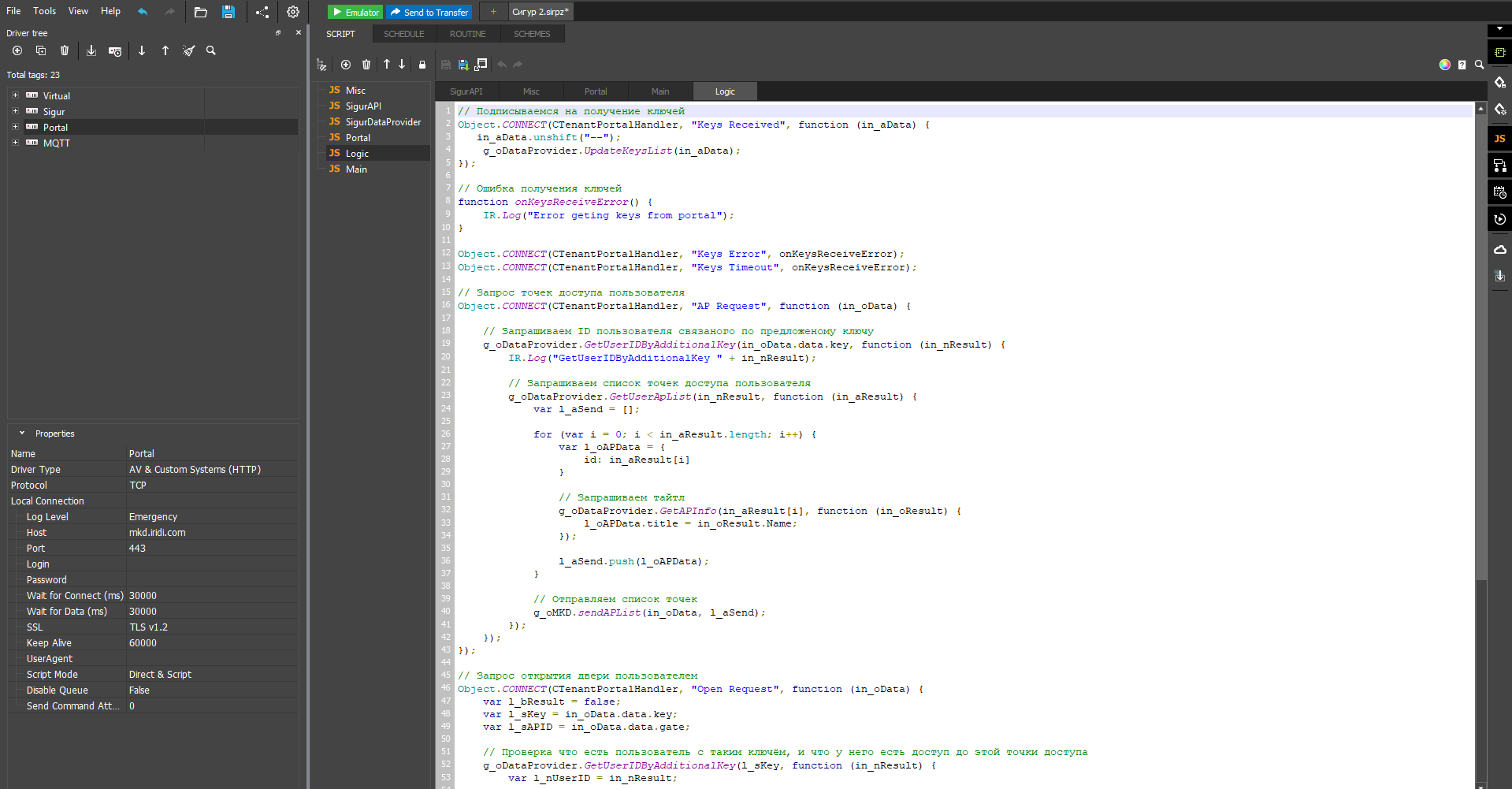The height and width of the screenshot is (789, 1512).
Task: Open the JS scripts panel in right sidebar
Action: [1499, 139]
